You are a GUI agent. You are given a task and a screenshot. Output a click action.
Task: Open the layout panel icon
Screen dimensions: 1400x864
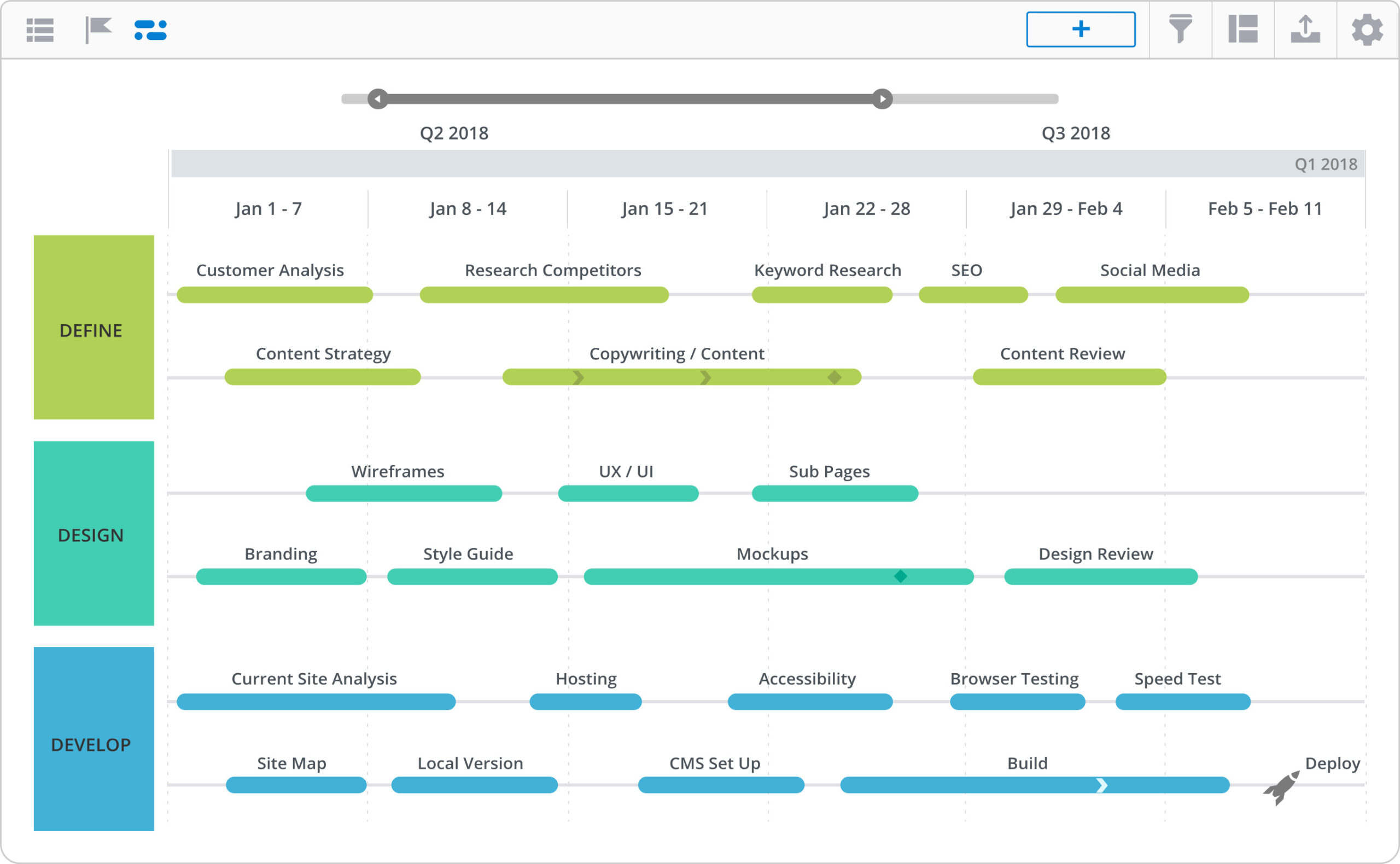[x=1243, y=29]
